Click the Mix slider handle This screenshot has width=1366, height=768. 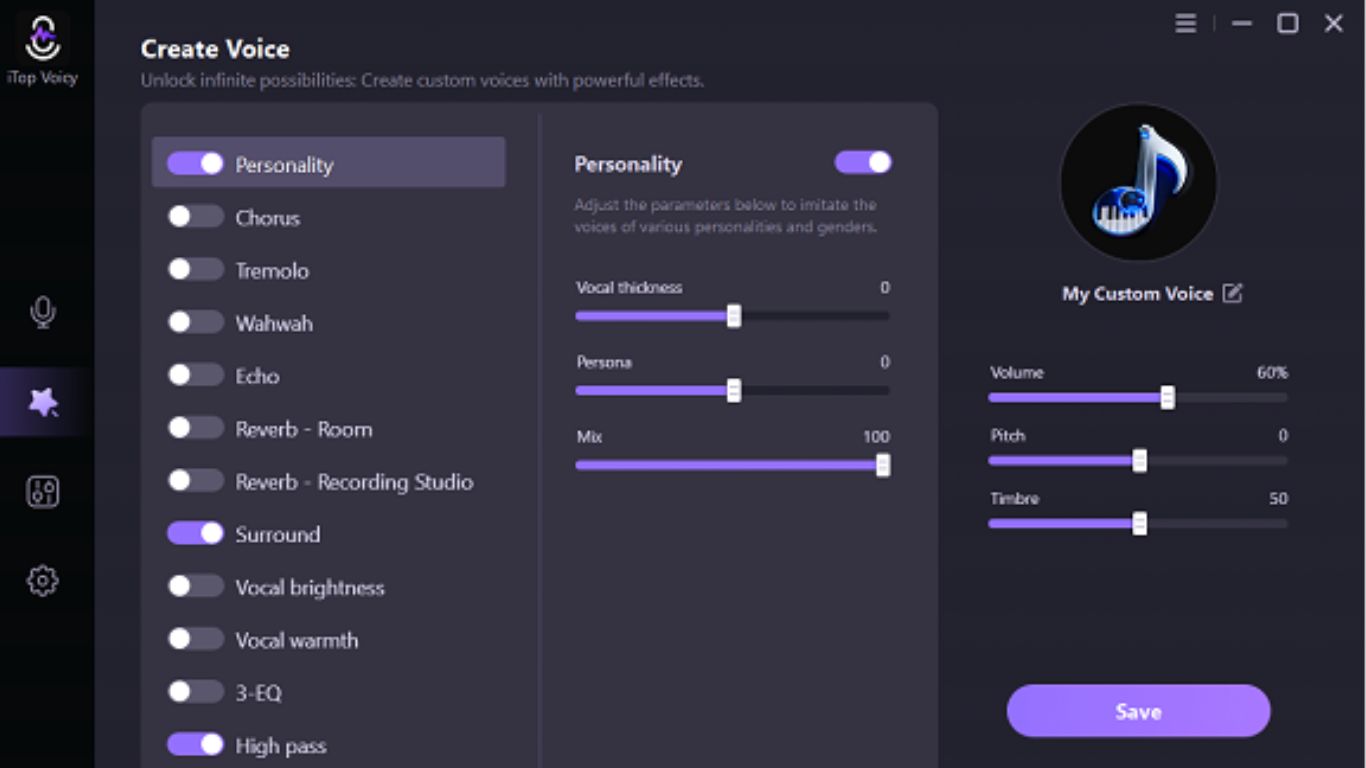[x=883, y=465]
